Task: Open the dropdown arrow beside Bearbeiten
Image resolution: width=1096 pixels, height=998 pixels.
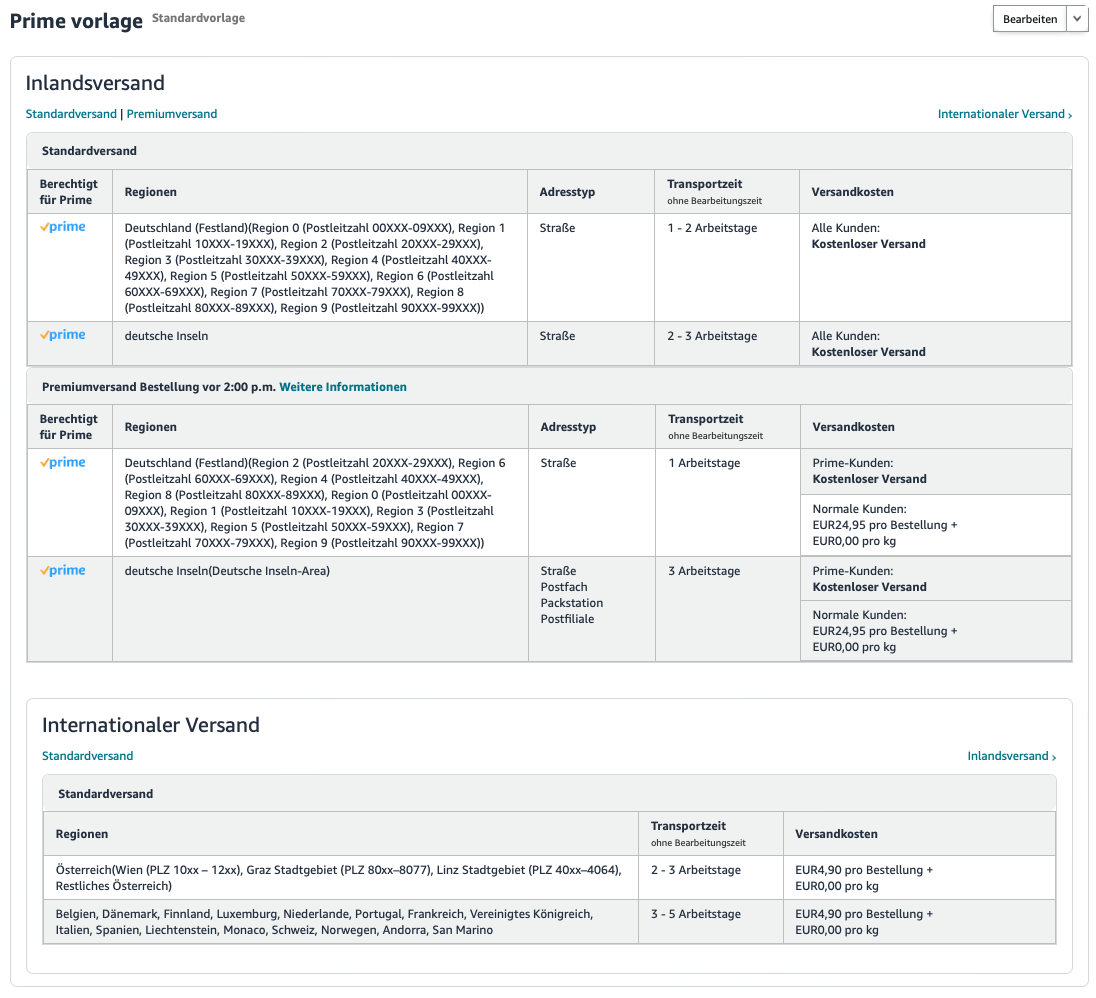Action: tap(1077, 19)
